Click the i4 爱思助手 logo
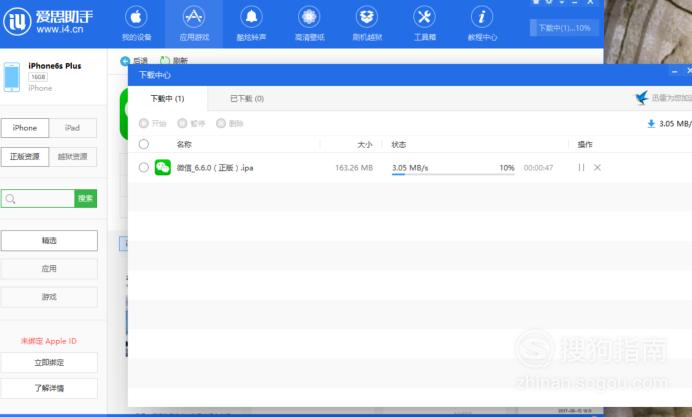The image size is (692, 417). 48,21
